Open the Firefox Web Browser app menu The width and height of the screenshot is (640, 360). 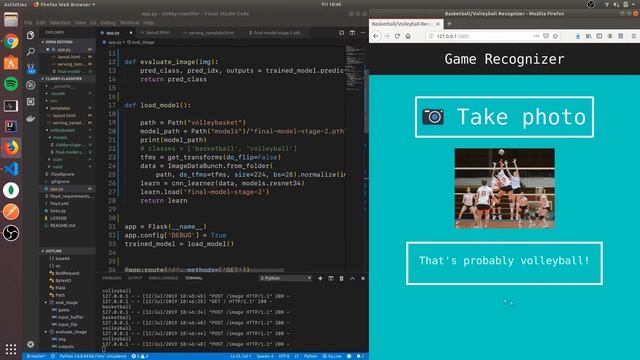64,4
